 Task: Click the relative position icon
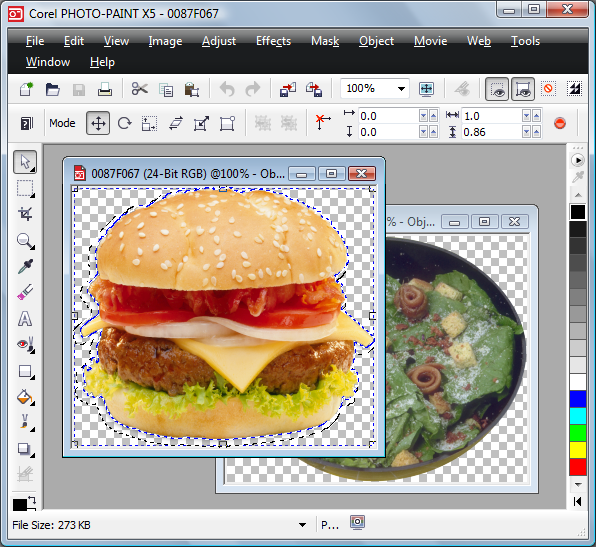tap(322, 122)
